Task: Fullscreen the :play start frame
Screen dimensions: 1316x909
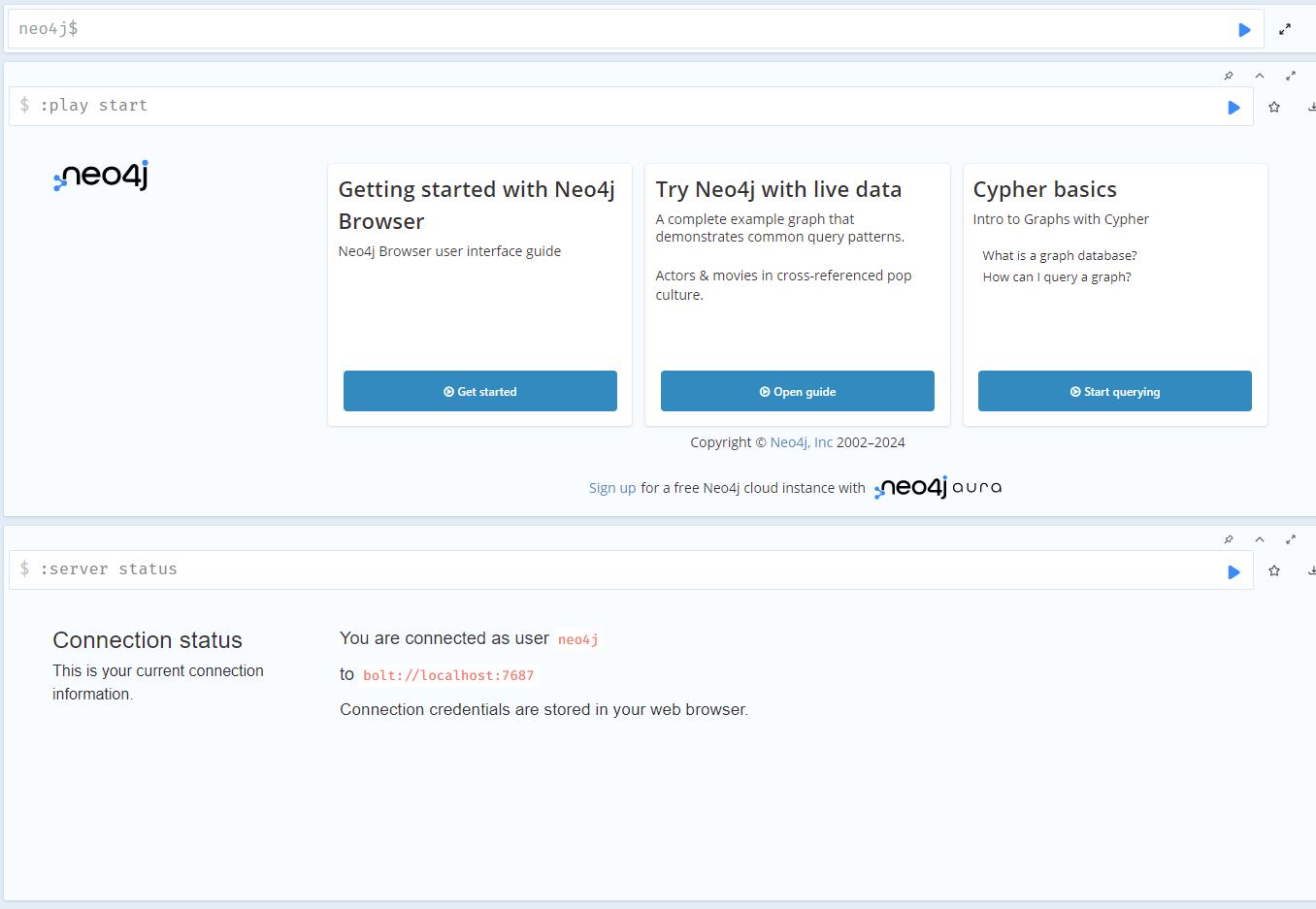Action: point(1291,76)
